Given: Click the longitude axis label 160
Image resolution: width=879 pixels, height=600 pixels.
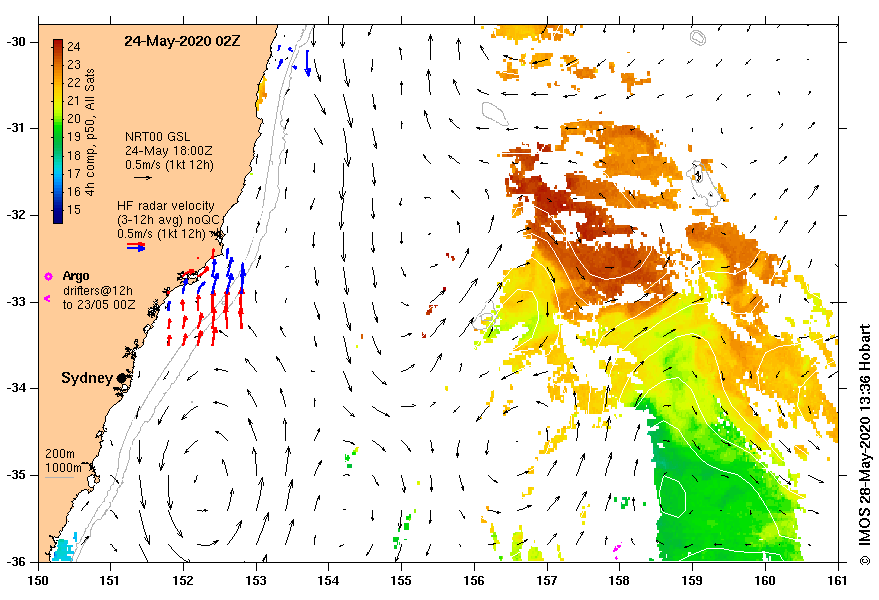Looking at the screenshot, I should (765, 581).
